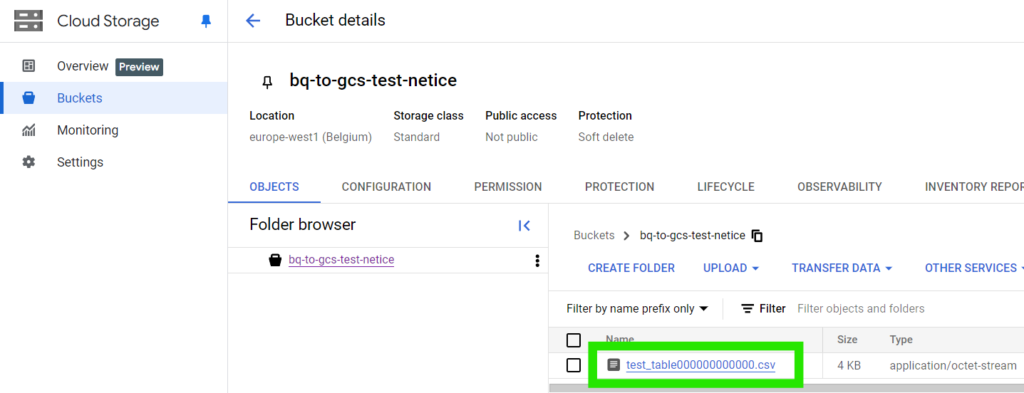
Task: Click the pin icon next to bucket name
Action: coord(266,82)
